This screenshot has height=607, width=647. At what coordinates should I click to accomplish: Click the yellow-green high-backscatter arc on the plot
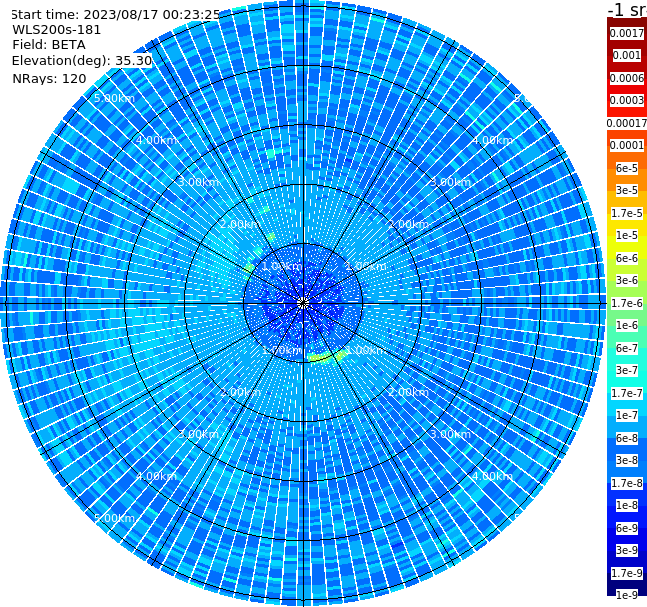coord(327,356)
